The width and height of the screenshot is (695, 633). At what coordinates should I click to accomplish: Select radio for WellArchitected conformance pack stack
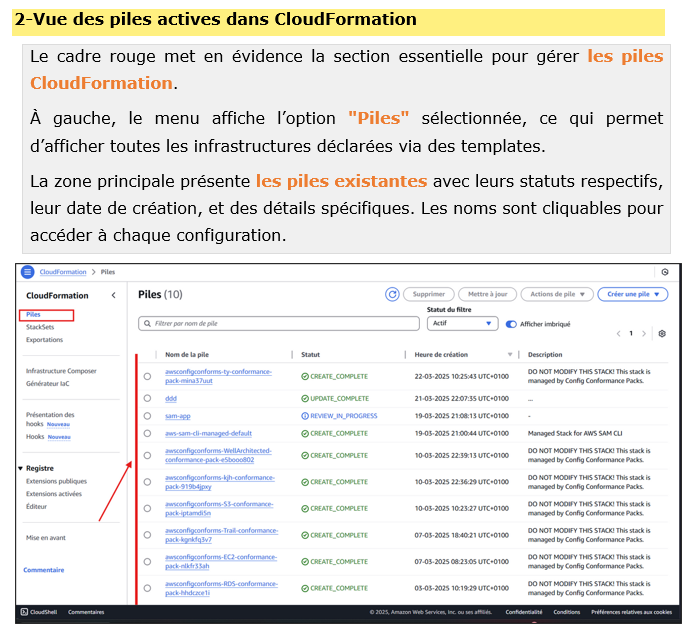coord(147,456)
